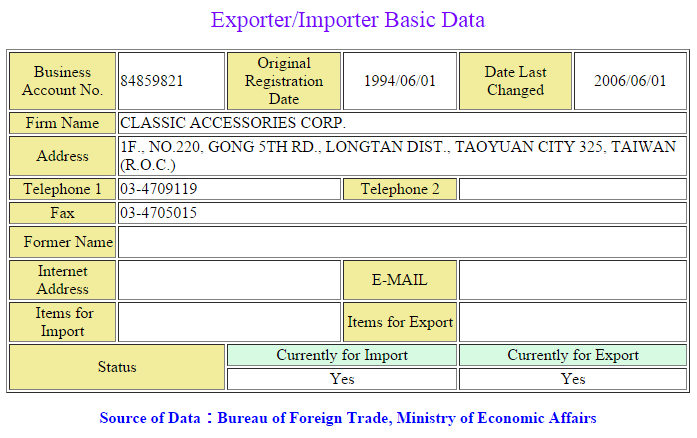Click the Source of Data footer text
This screenshot has height=438, width=697.
coord(348,418)
